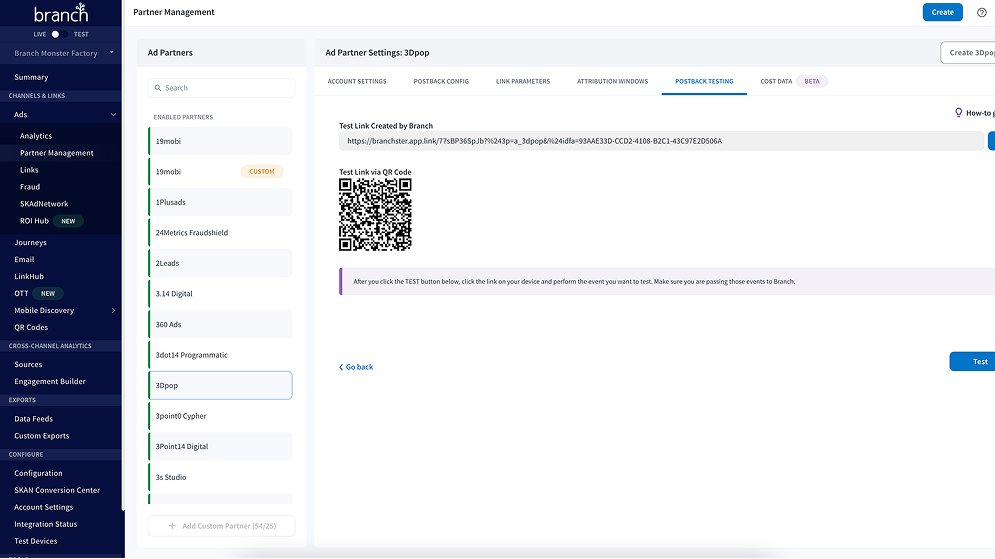Screen dimensions: 995x559
Task: Open Data Feeds
Action: click(33, 419)
